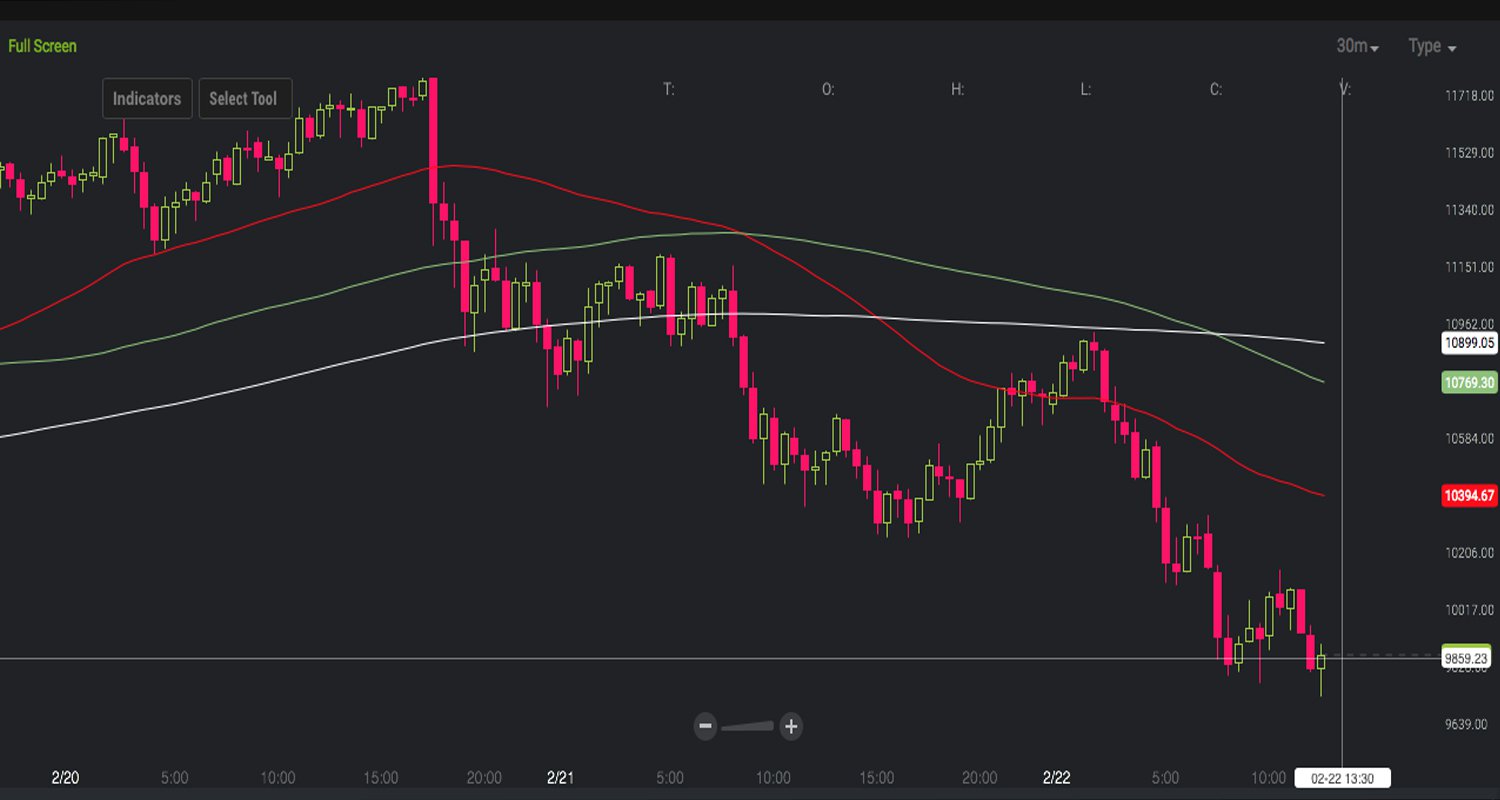This screenshot has width=1500, height=800.
Task: Open the chart Type dropdown
Action: (x=1432, y=46)
